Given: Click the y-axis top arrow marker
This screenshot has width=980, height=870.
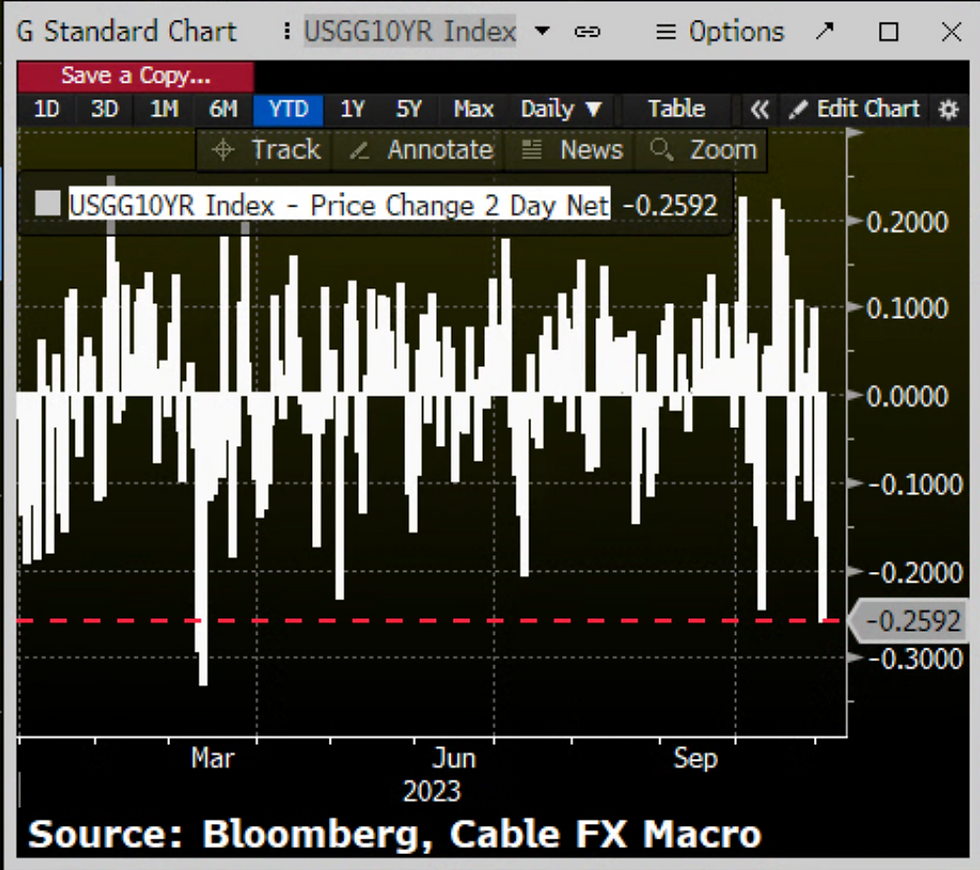Looking at the screenshot, I should 855,132.
